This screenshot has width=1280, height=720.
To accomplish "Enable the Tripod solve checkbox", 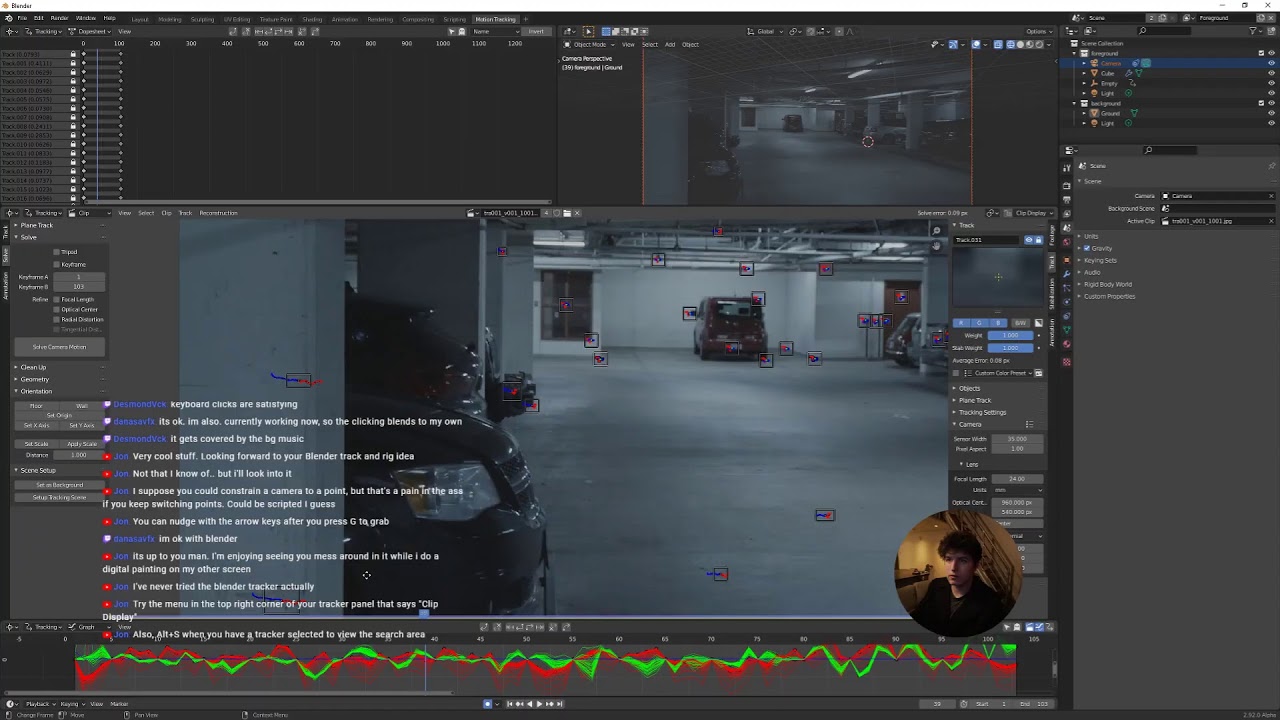I will pyautogui.click(x=57, y=252).
